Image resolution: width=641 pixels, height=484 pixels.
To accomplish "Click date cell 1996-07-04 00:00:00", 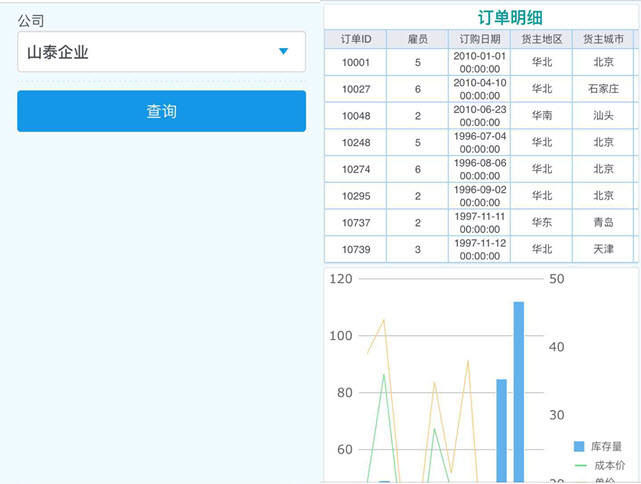I will pos(480,143).
